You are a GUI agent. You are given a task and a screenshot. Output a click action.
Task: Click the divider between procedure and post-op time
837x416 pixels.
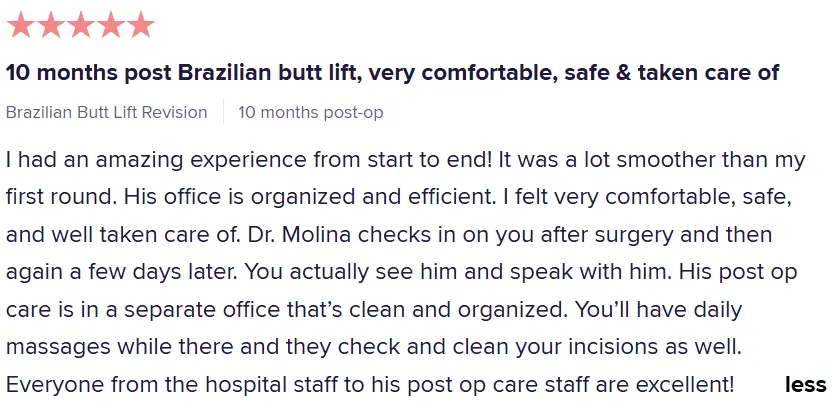pos(223,112)
